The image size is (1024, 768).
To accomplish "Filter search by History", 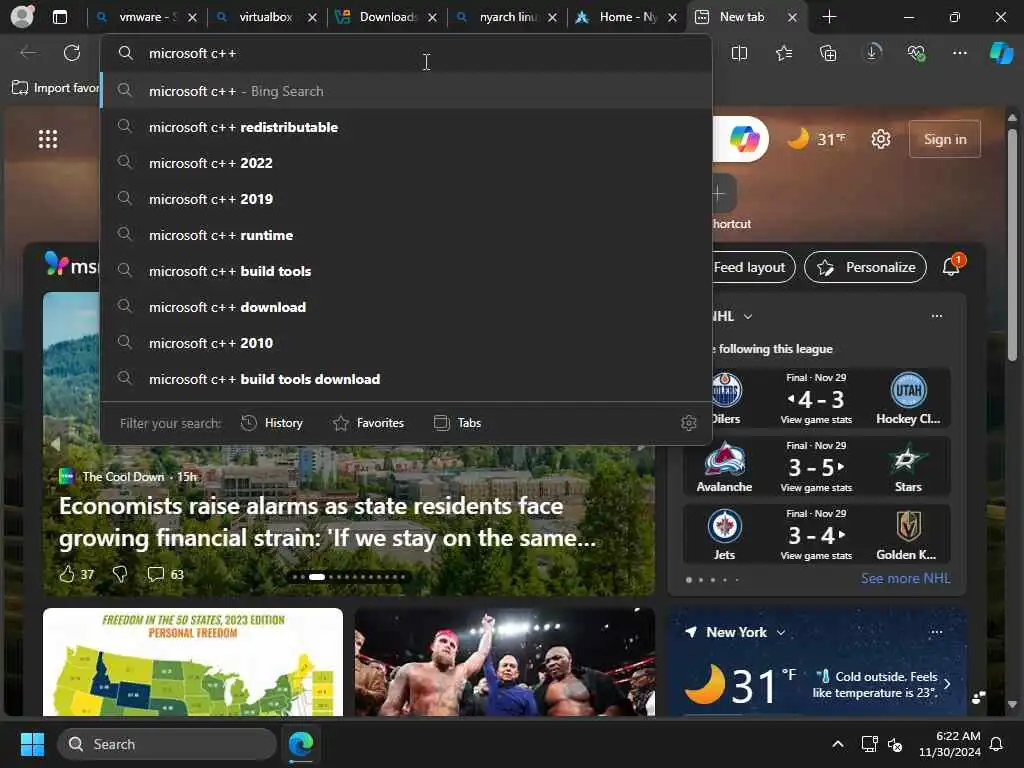I will point(272,423).
